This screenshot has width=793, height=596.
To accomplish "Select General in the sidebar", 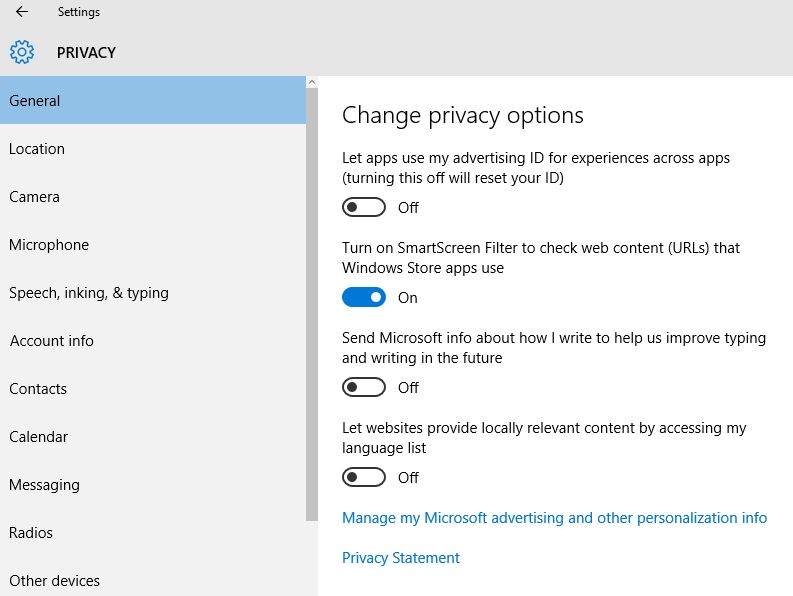I will [x=153, y=100].
